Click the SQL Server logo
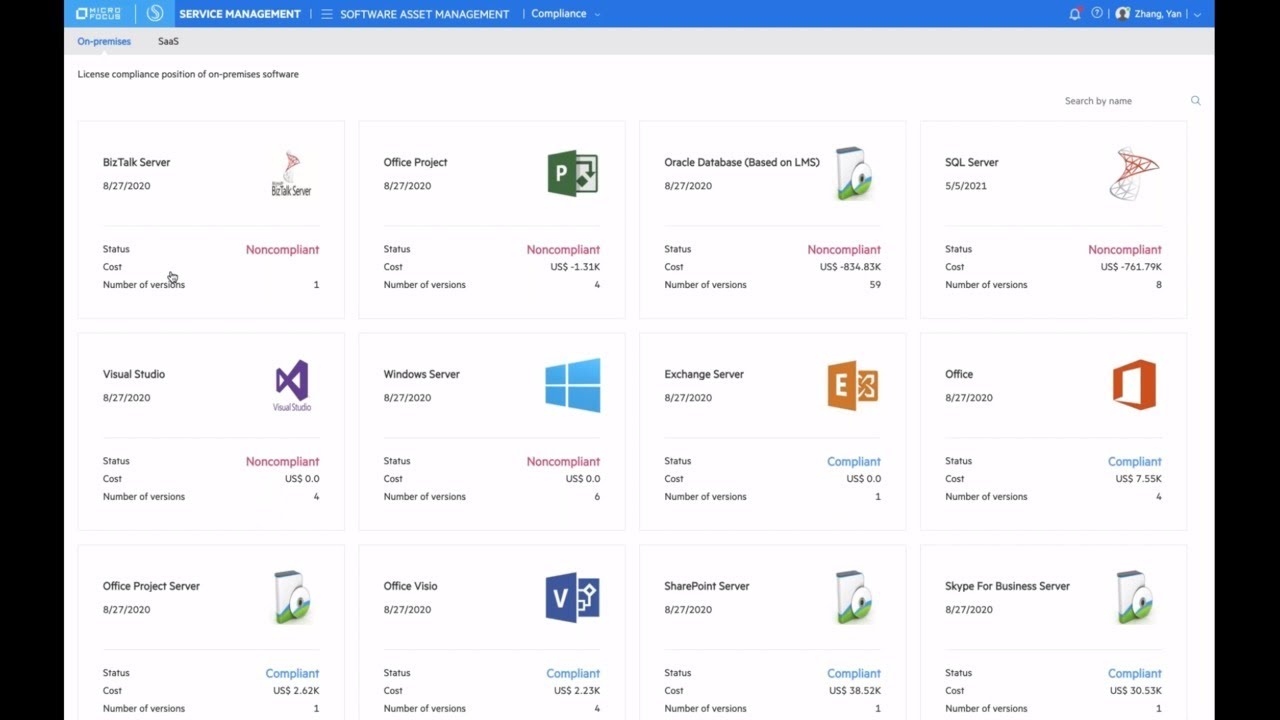The width and height of the screenshot is (1280, 720). (1134, 174)
